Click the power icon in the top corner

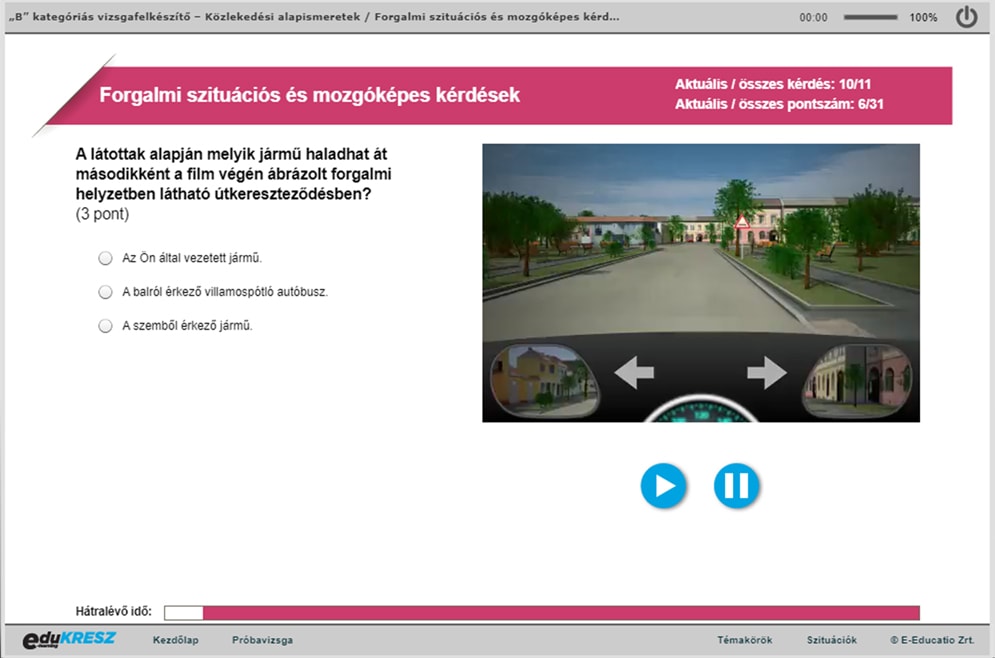coord(966,17)
